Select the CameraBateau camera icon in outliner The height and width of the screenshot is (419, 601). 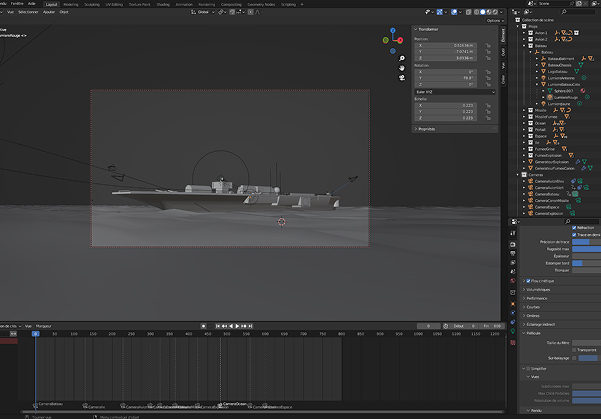pyautogui.click(x=531, y=194)
